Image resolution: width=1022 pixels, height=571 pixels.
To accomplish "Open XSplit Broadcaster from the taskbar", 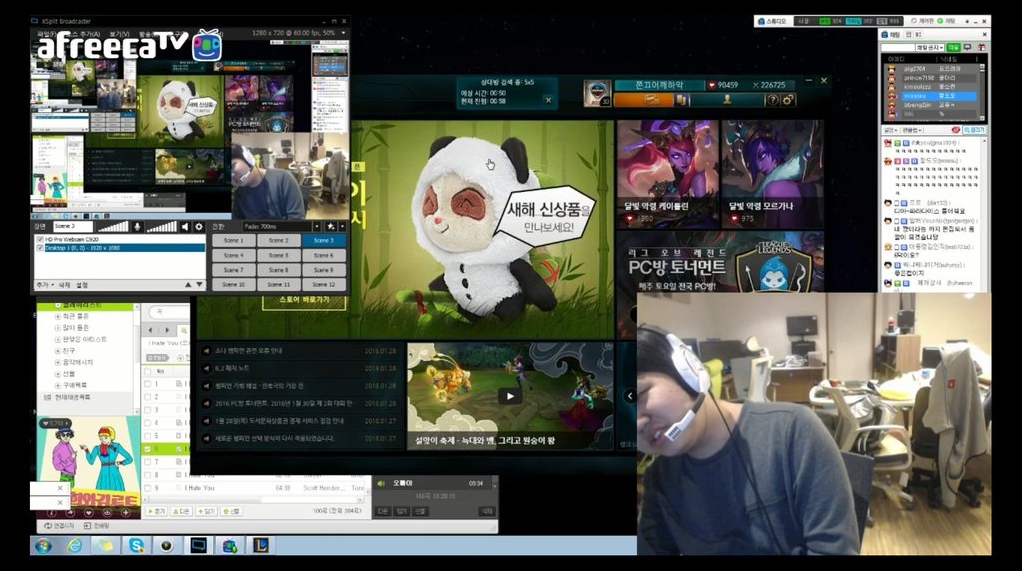I will tap(198, 546).
